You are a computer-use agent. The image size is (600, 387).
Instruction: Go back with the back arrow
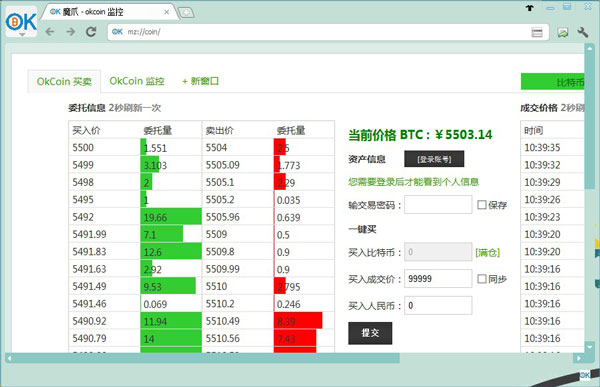point(50,32)
